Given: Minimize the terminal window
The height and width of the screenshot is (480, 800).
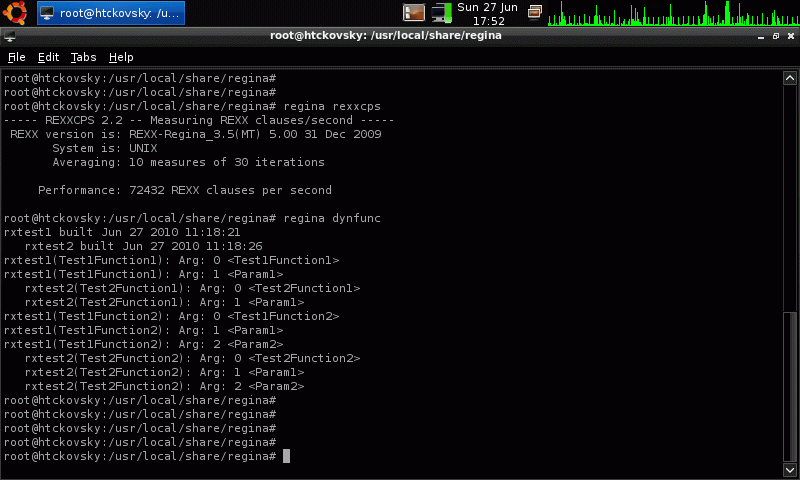Looking at the screenshot, I should (757, 36).
